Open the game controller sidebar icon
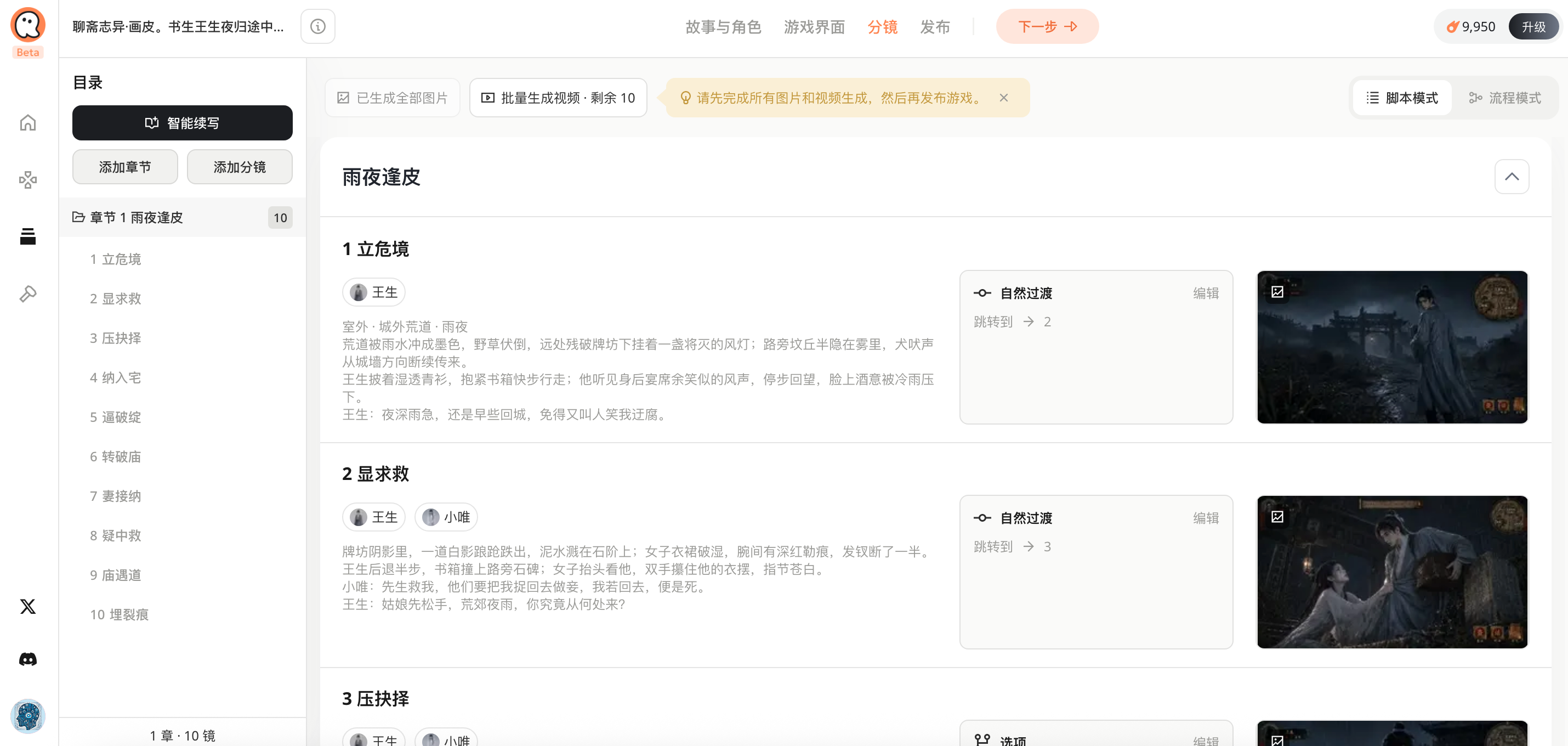Viewport: 1568px width, 746px height. (x=28, y=180)
